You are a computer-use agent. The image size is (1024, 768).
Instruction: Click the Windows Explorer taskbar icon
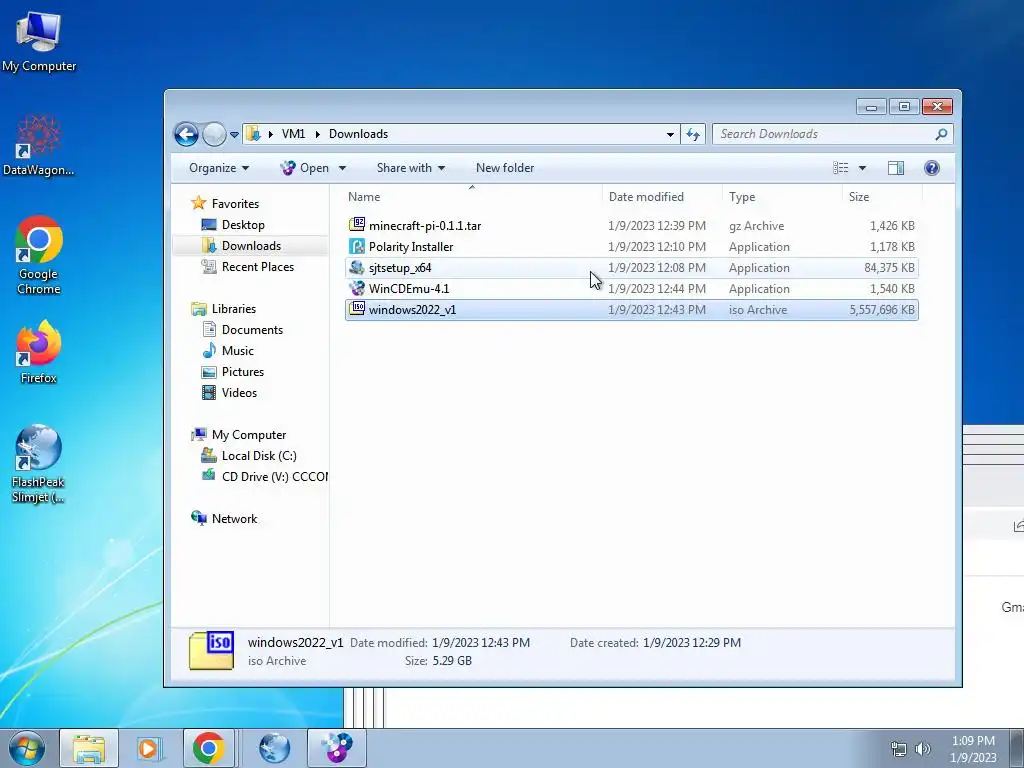pyautogui.click(x=89, y=748)
